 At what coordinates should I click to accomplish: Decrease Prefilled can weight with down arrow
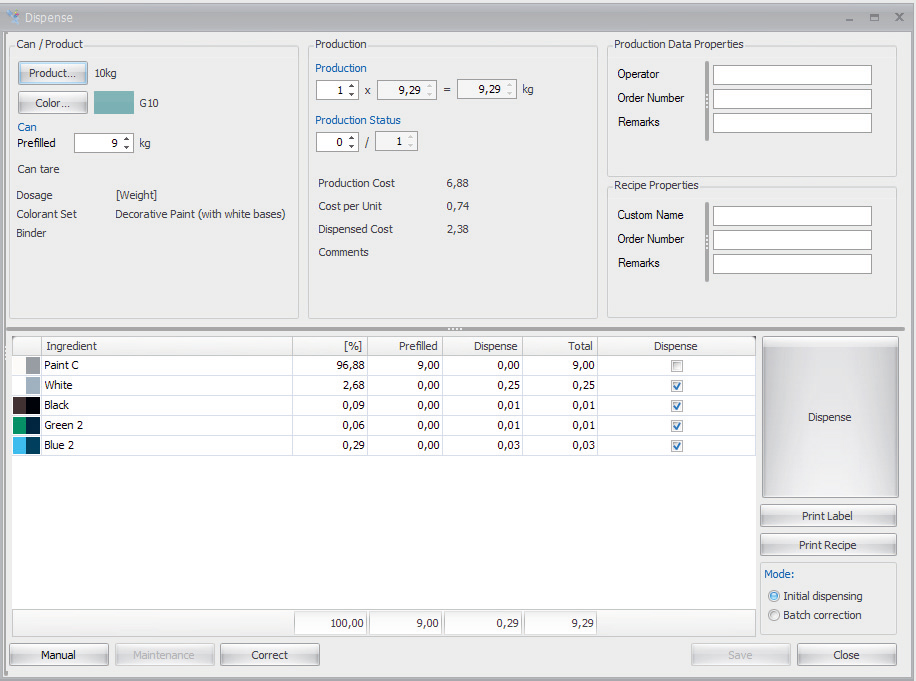[x=127, y=147]
